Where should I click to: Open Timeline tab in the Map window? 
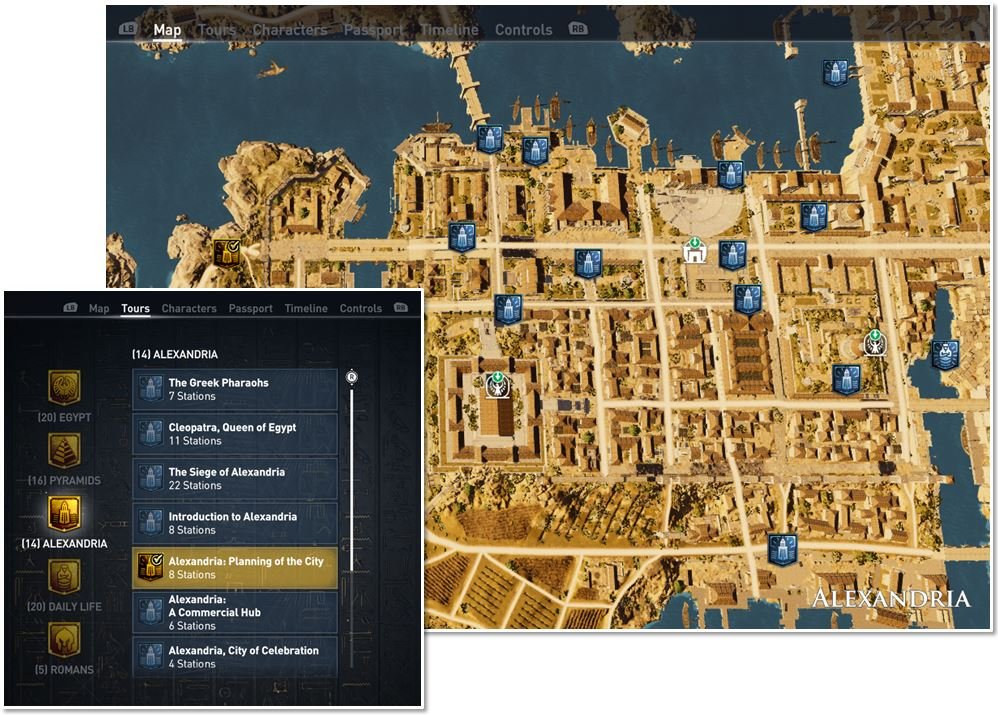[449, 29]
